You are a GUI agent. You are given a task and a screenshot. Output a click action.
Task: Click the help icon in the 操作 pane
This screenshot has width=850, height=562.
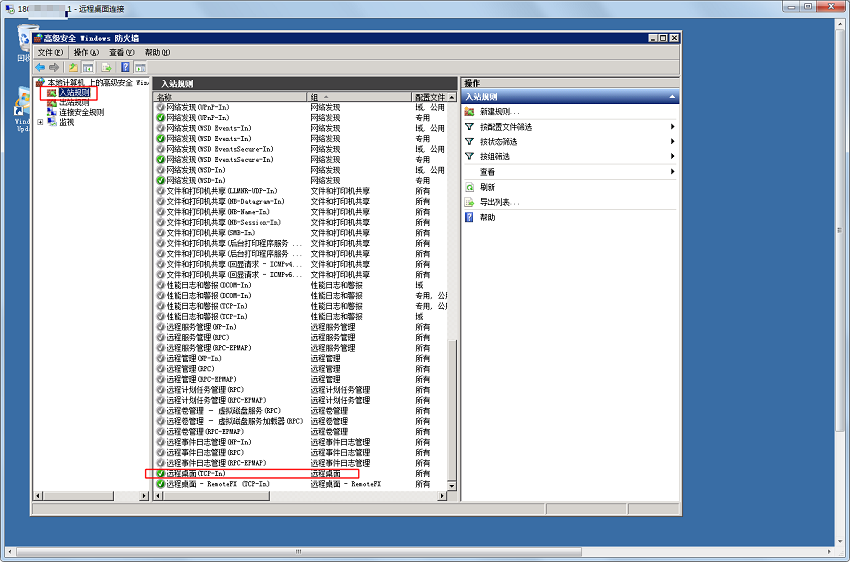coord(469,217)
